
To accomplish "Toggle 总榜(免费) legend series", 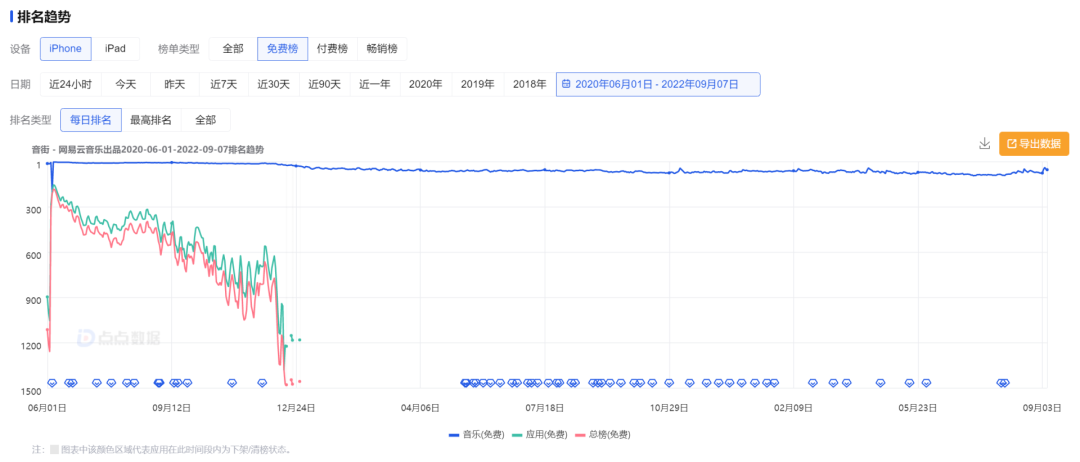I will pyautogui.click(x=603, y=434).
